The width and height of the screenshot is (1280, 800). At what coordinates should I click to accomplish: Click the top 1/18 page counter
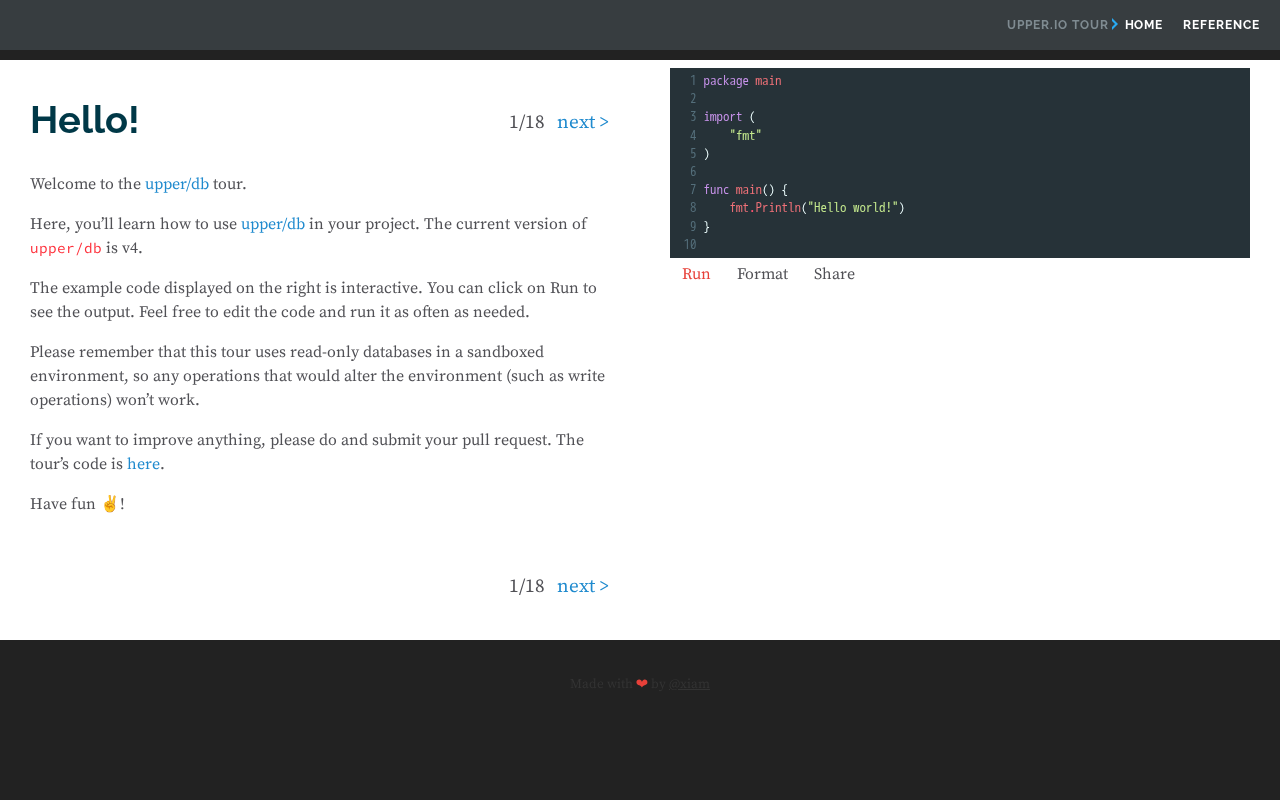(527, 122)
